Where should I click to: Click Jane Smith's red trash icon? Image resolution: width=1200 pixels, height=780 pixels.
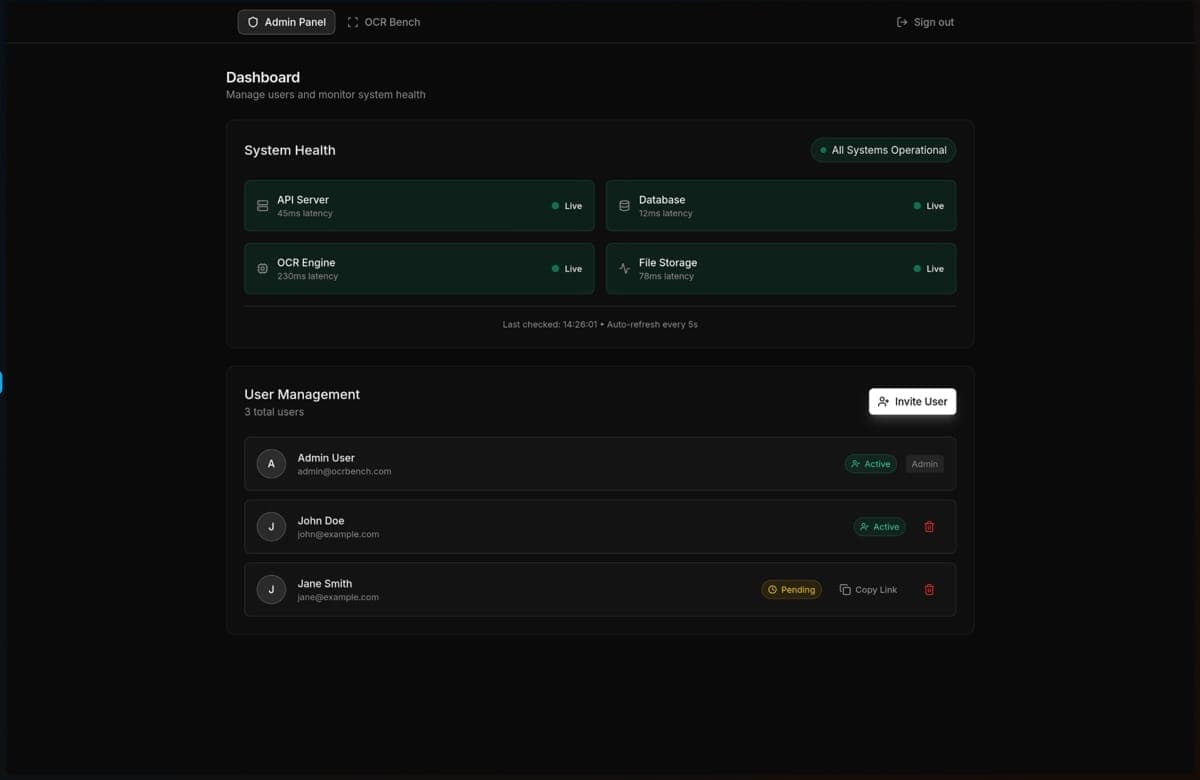point(929,590)
